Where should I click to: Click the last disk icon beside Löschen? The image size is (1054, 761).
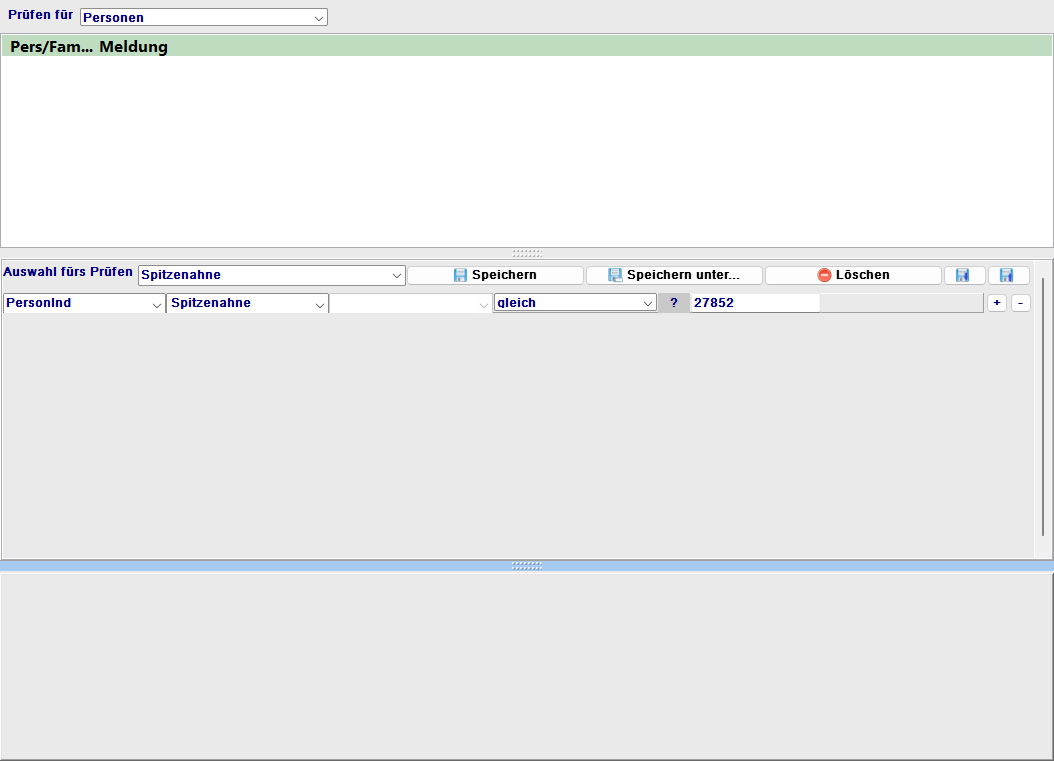1008,275
